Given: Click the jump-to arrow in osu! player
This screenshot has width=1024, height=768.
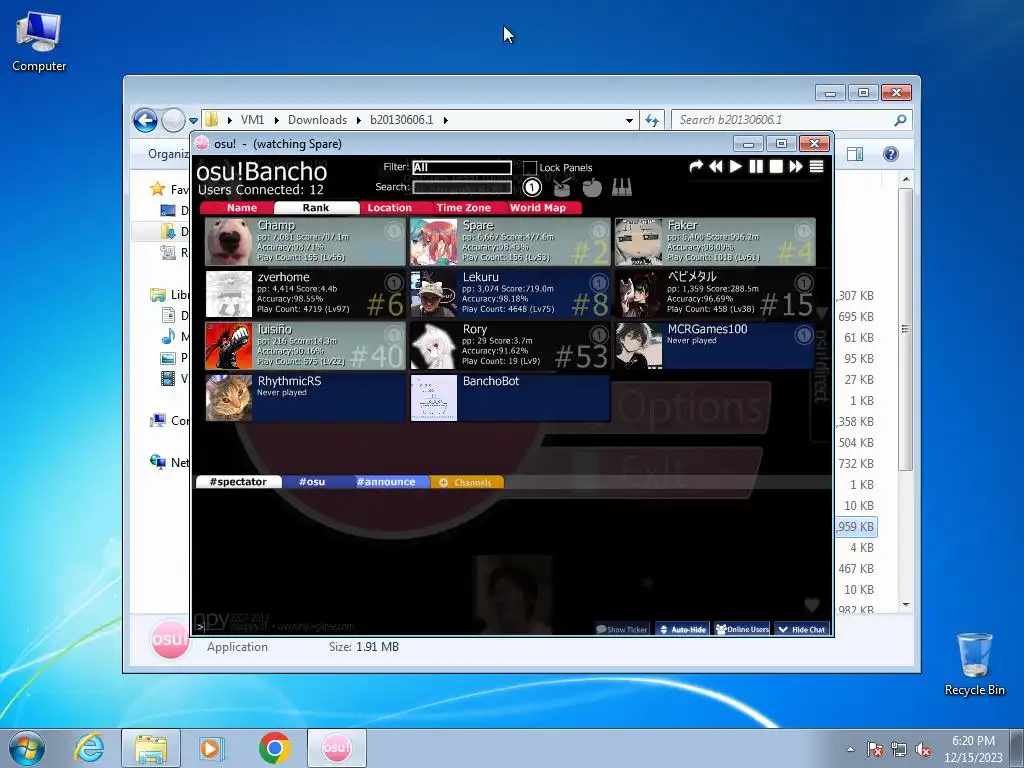Looking at the screenshot, I should (696, 167).
